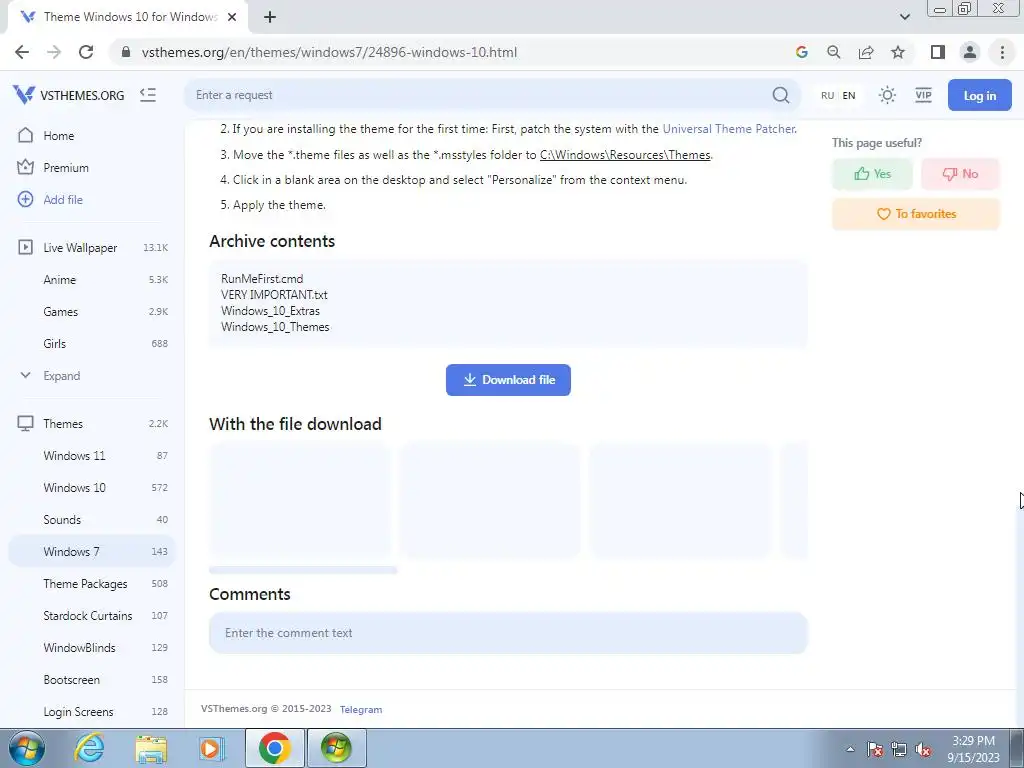Open the Bootscreen category
The image size is (1024, 768).
click(92, 679)
